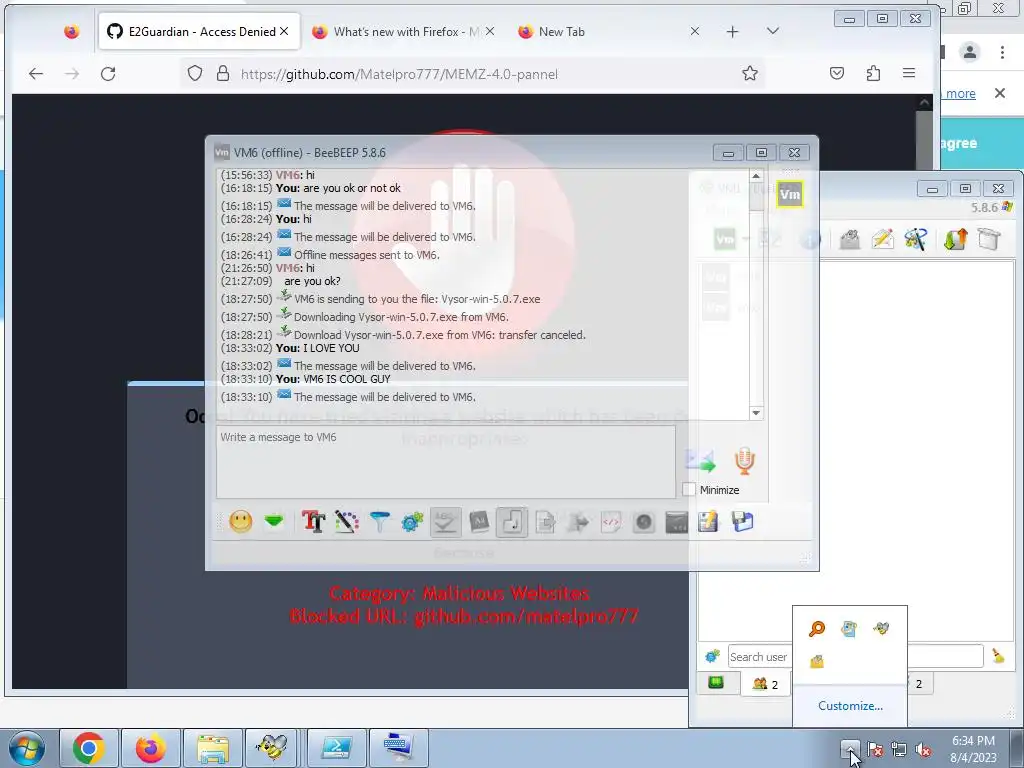
Task: Click the muted volume speaker tray icon
Action: pos(923,749)
